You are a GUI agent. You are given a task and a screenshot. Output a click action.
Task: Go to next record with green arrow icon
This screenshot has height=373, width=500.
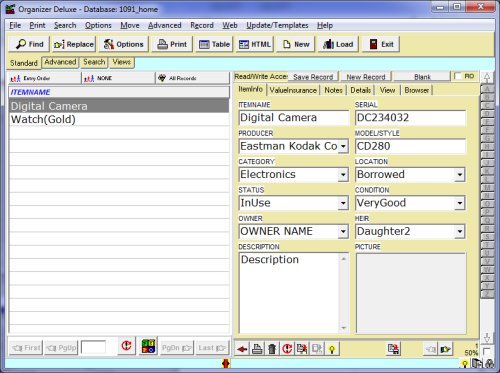pos(446,349)
